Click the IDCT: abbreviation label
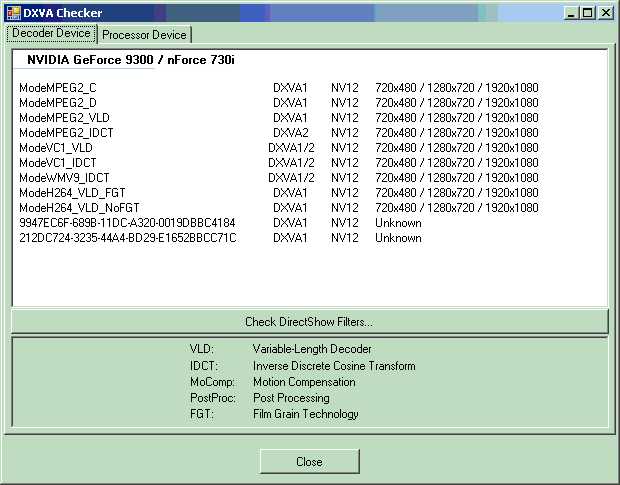 pyautogui.click(x=204, y=366)
